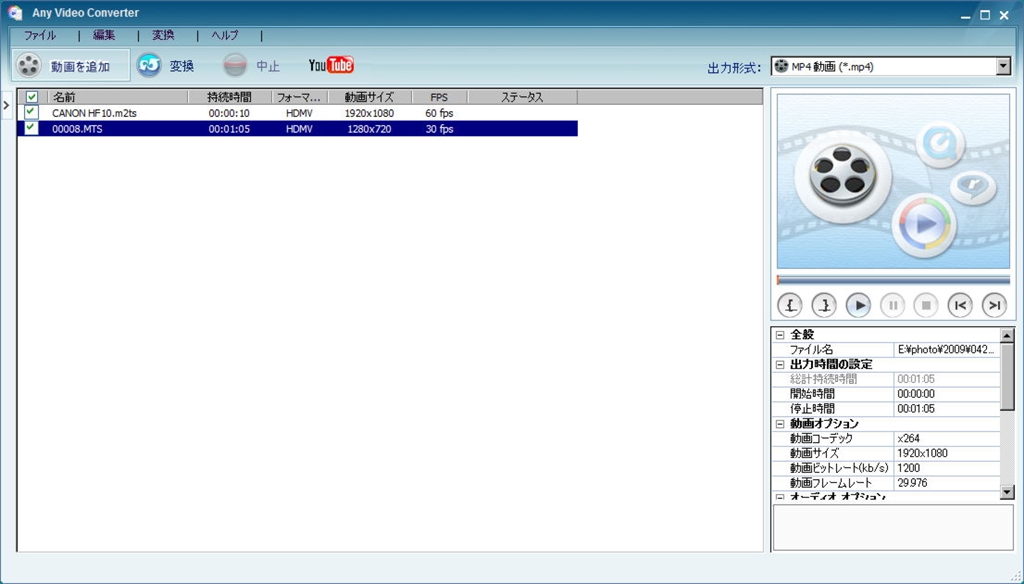Open the ヘルプ menu
This screenshot has height=584, width=1024.
click(225, 35)
